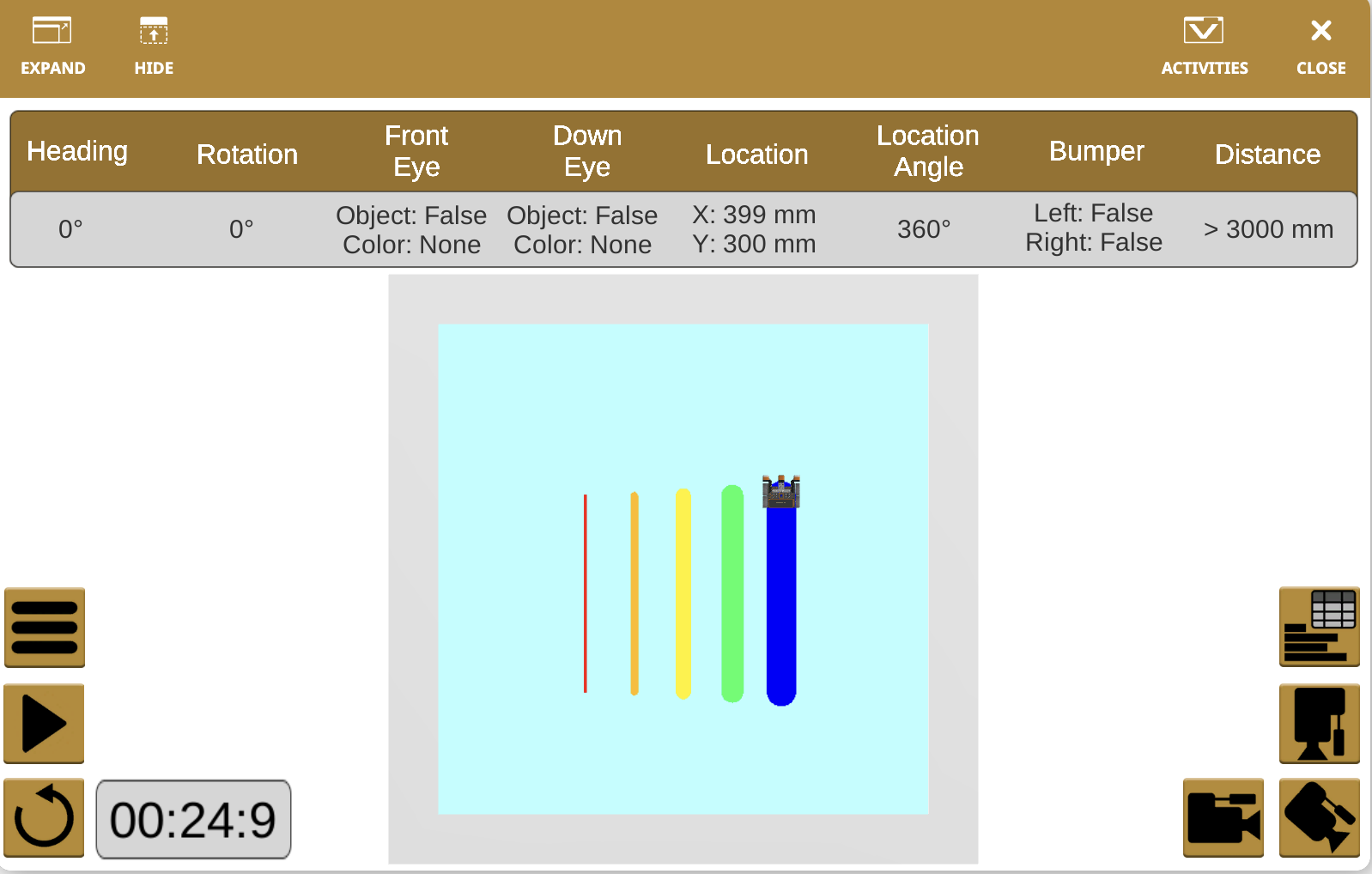This screenshot has height=874, width=1372.
Task: Click the green drawn line
Action: 732,594
